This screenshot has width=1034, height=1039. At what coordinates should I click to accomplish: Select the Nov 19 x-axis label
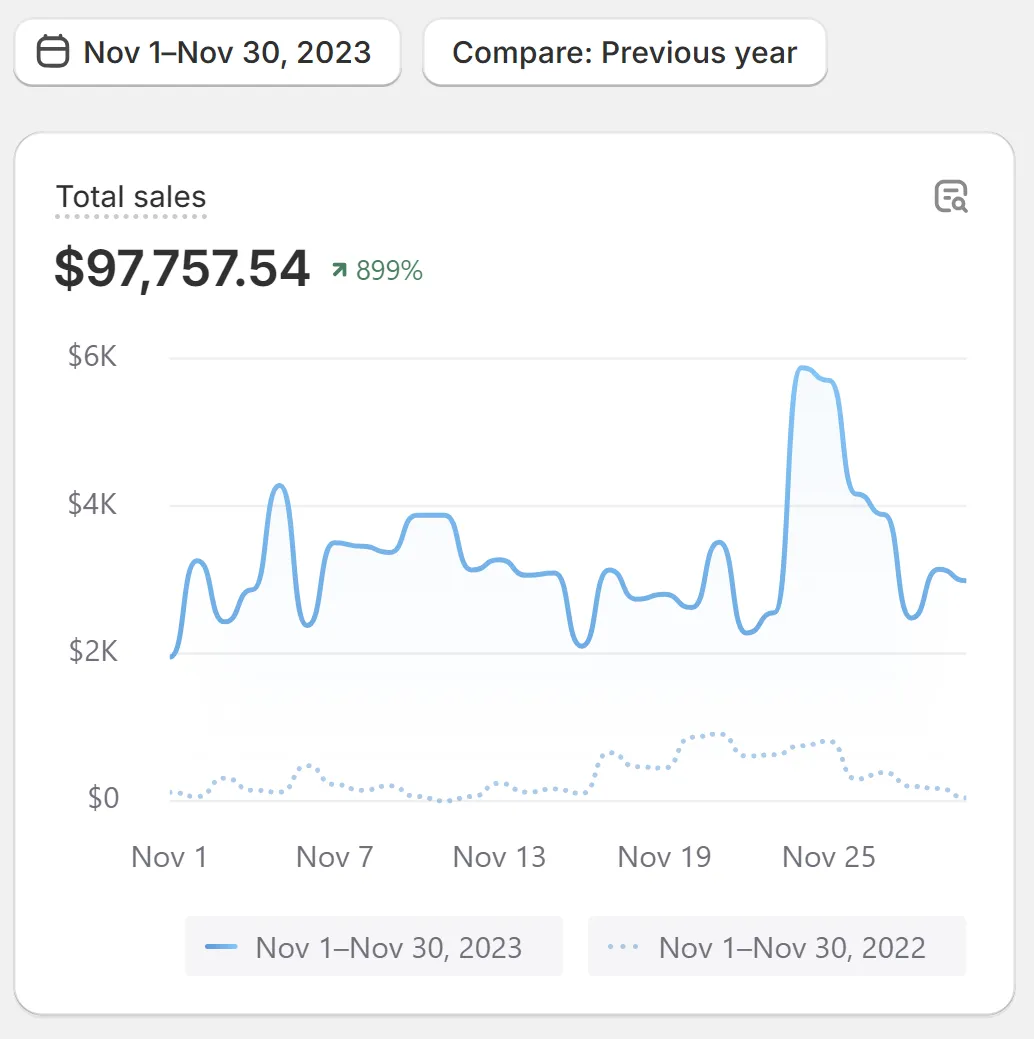(x=664, y=857)
